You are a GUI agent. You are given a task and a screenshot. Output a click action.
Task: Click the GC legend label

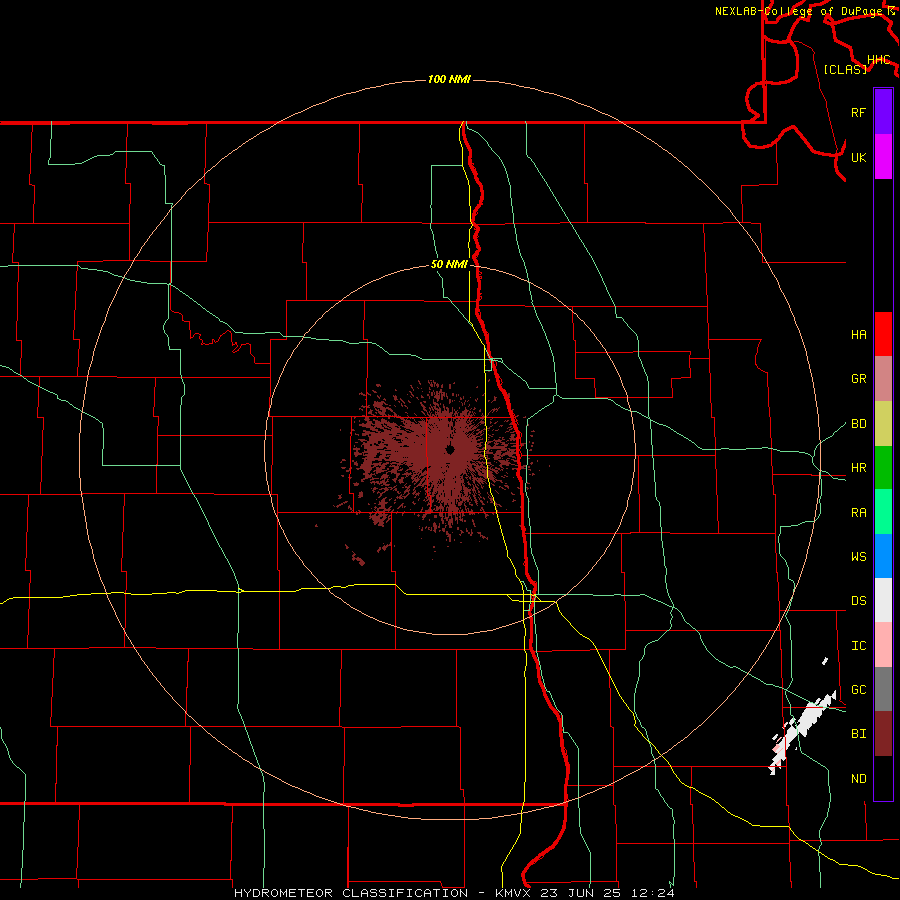point(858,690)
